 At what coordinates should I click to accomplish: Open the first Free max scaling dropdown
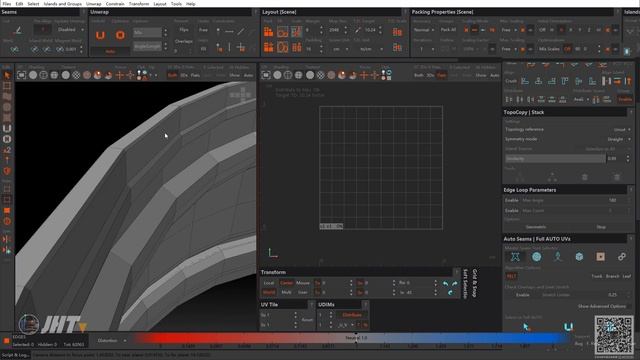pyautogui.click(x=508, y=30)
